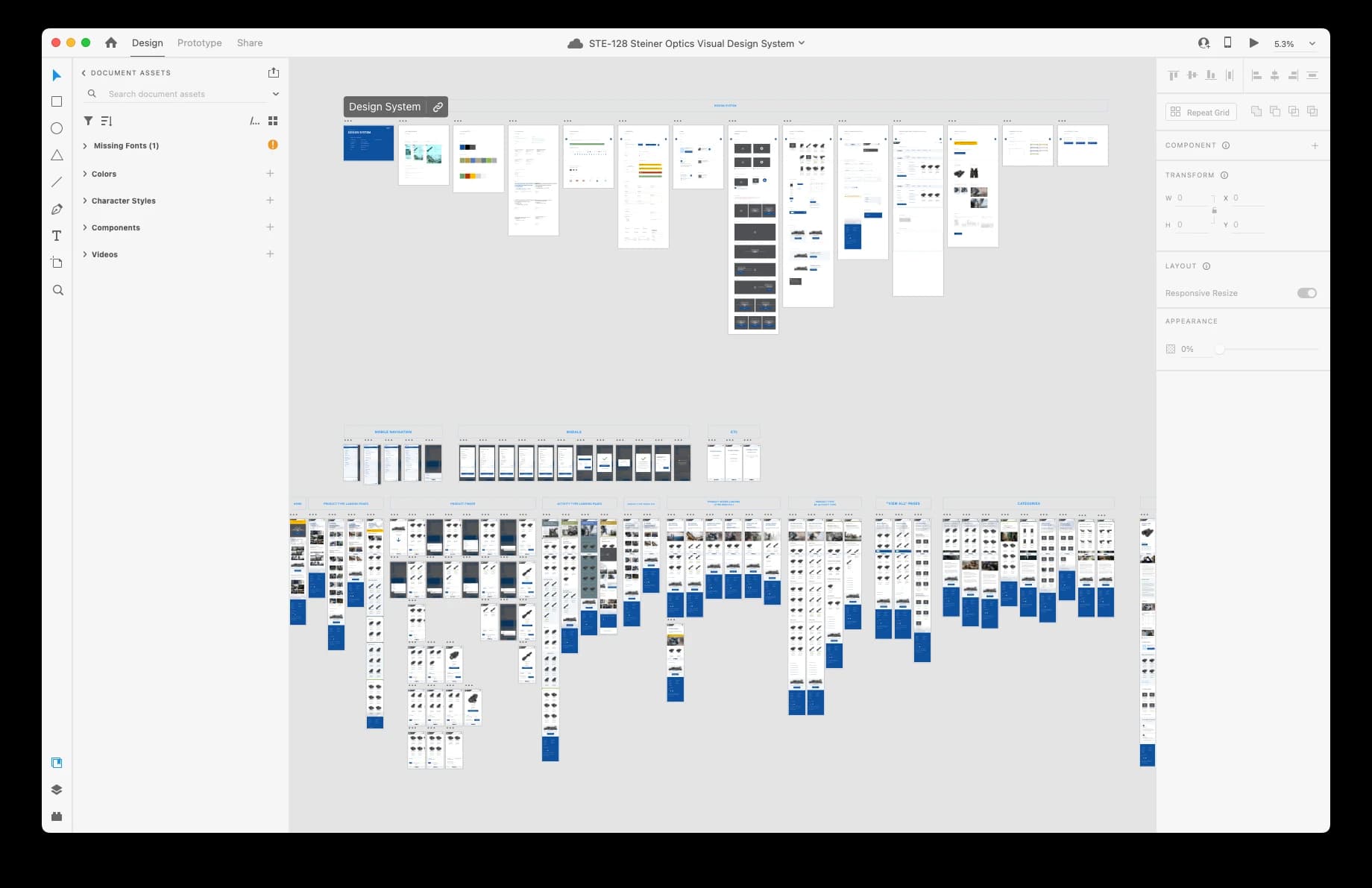Switch to the Prototype tab
1372x888 pixels.
click(199, 43)
